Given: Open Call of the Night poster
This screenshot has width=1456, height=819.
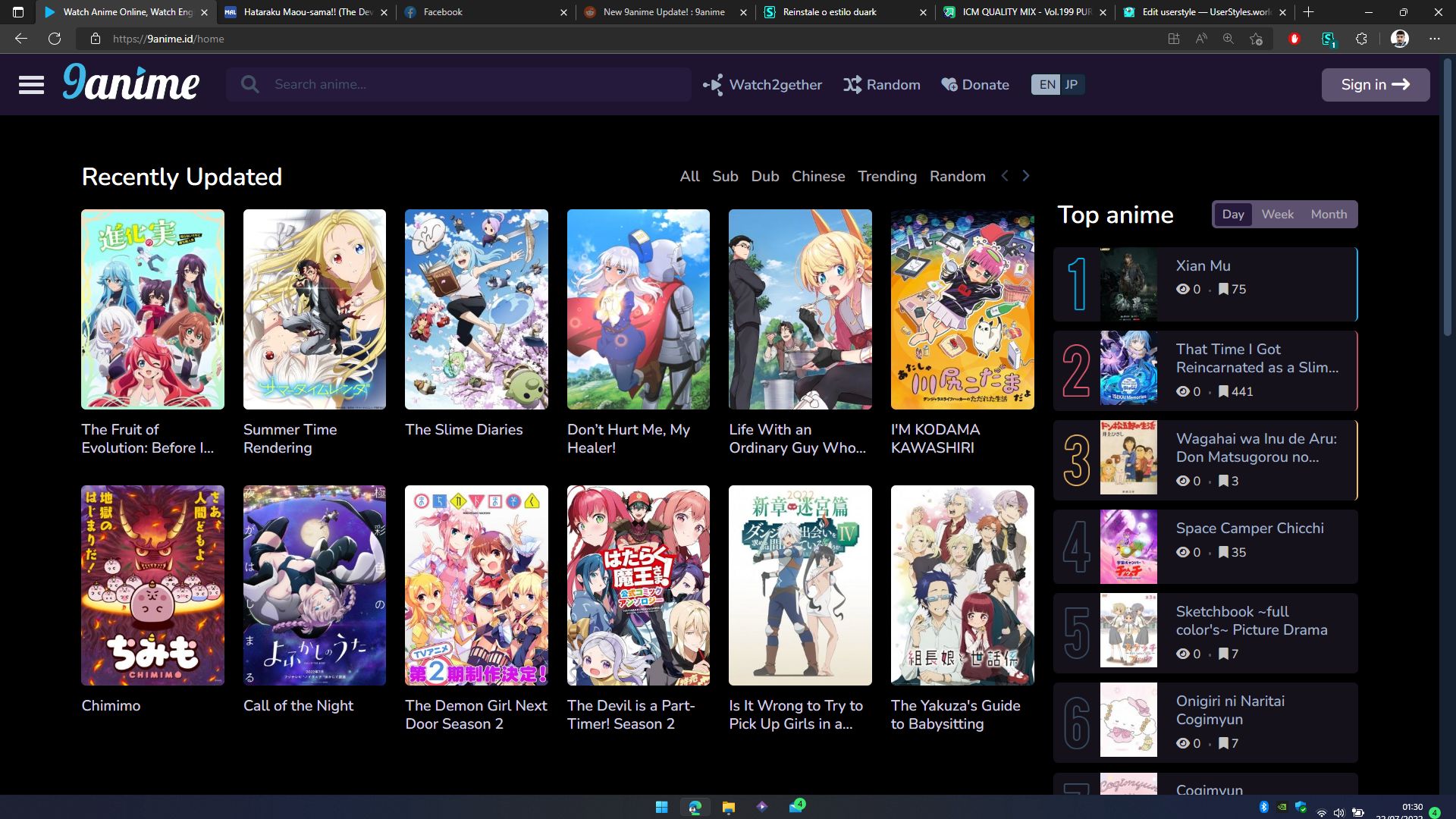Looking at the screenshot, I should [x=314, y=585].
